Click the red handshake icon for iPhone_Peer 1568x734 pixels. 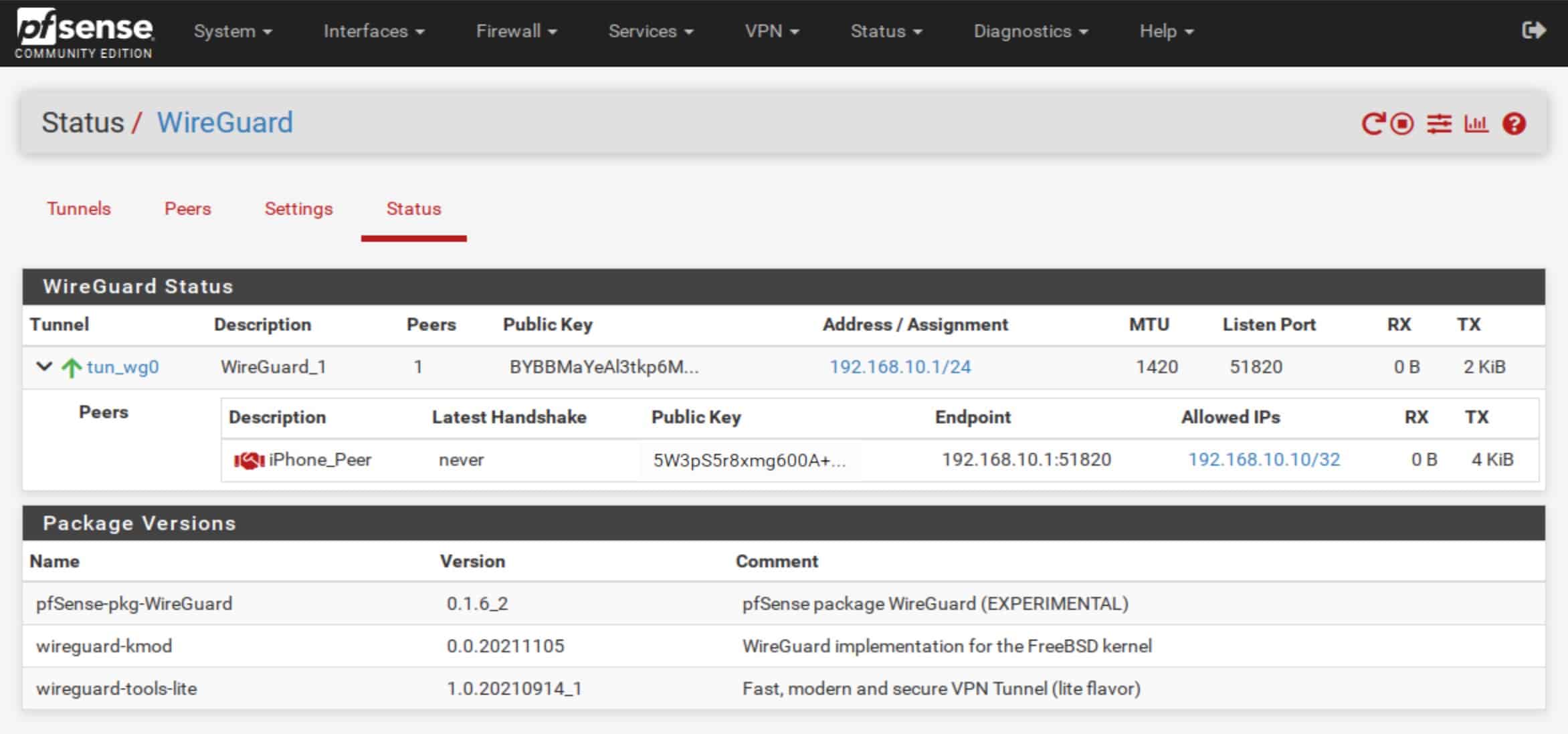pos(249,460)
